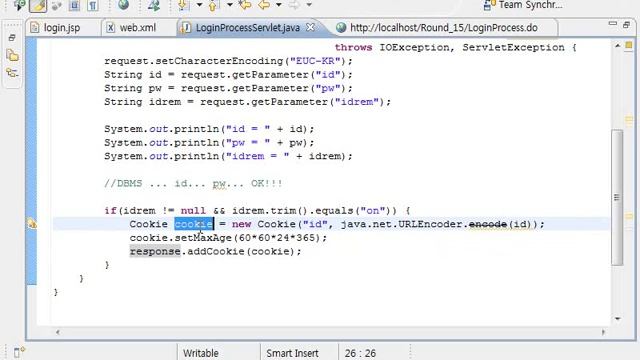The width and height of the screenshot is (640, 360).
Task: Click the Back navigation arrow
Action: point(264,5)
